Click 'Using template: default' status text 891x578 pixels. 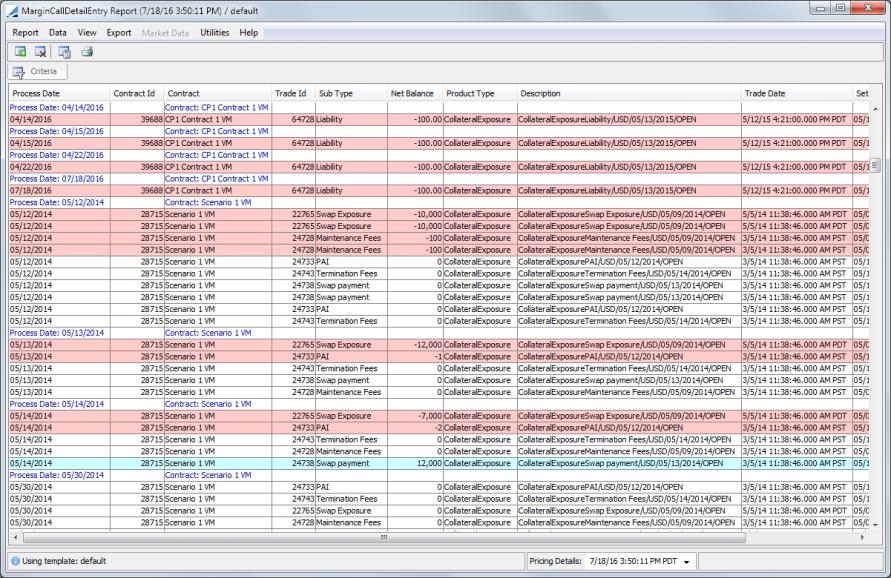pyautogui.click(x=64, y=561)
